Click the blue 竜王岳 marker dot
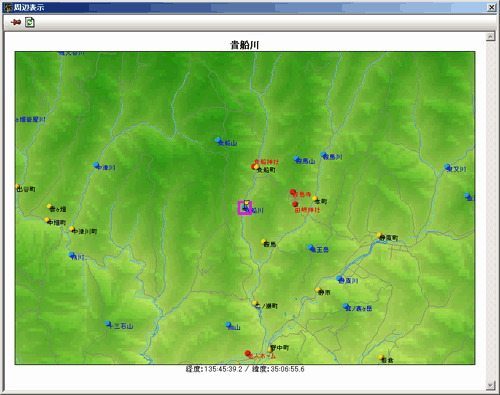Image resolution: width=500 pixels, height=395 pixels. pos(310,247)
